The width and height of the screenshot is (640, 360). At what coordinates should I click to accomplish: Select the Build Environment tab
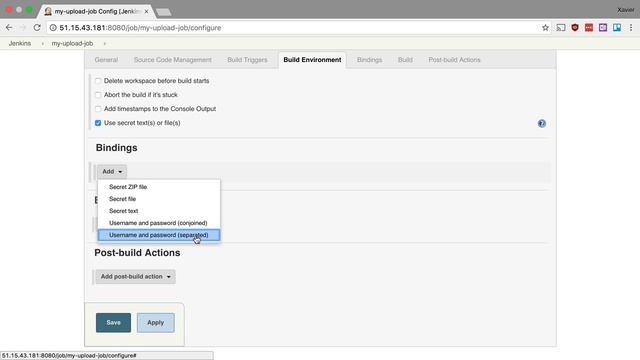pos(312,60)
